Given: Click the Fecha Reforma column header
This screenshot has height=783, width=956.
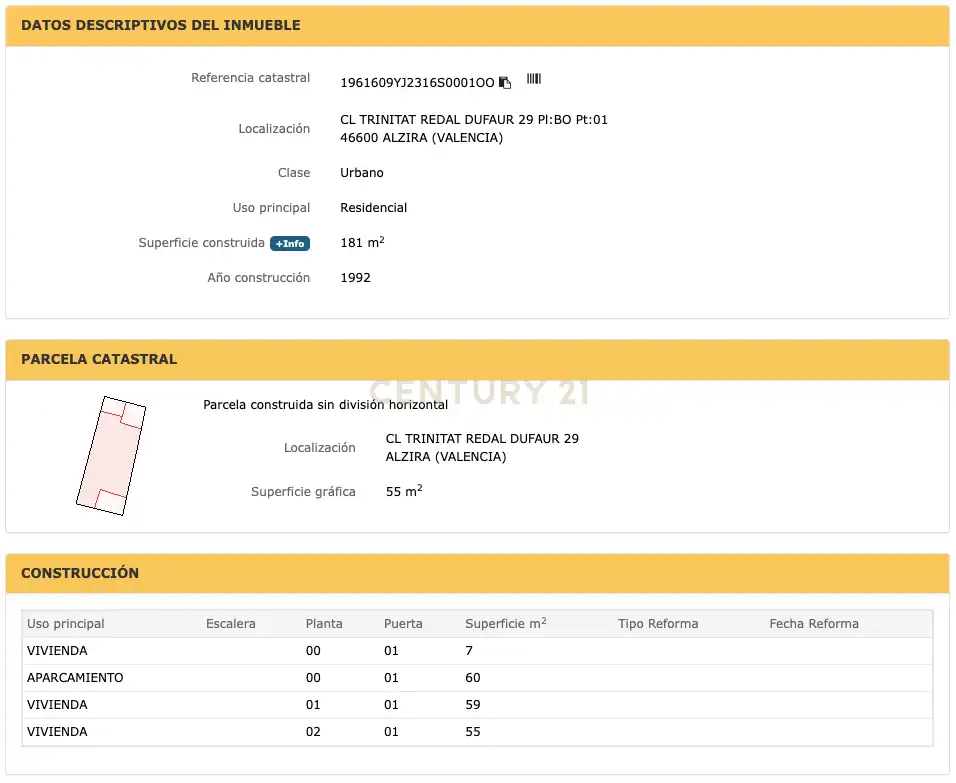Looking at the screenshot, I should point(814,624).
